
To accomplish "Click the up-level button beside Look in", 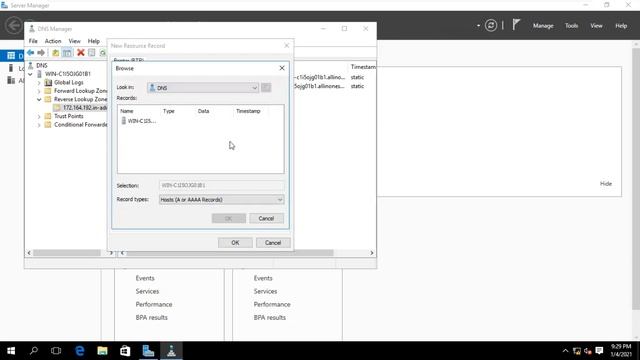I will (266, 87).
